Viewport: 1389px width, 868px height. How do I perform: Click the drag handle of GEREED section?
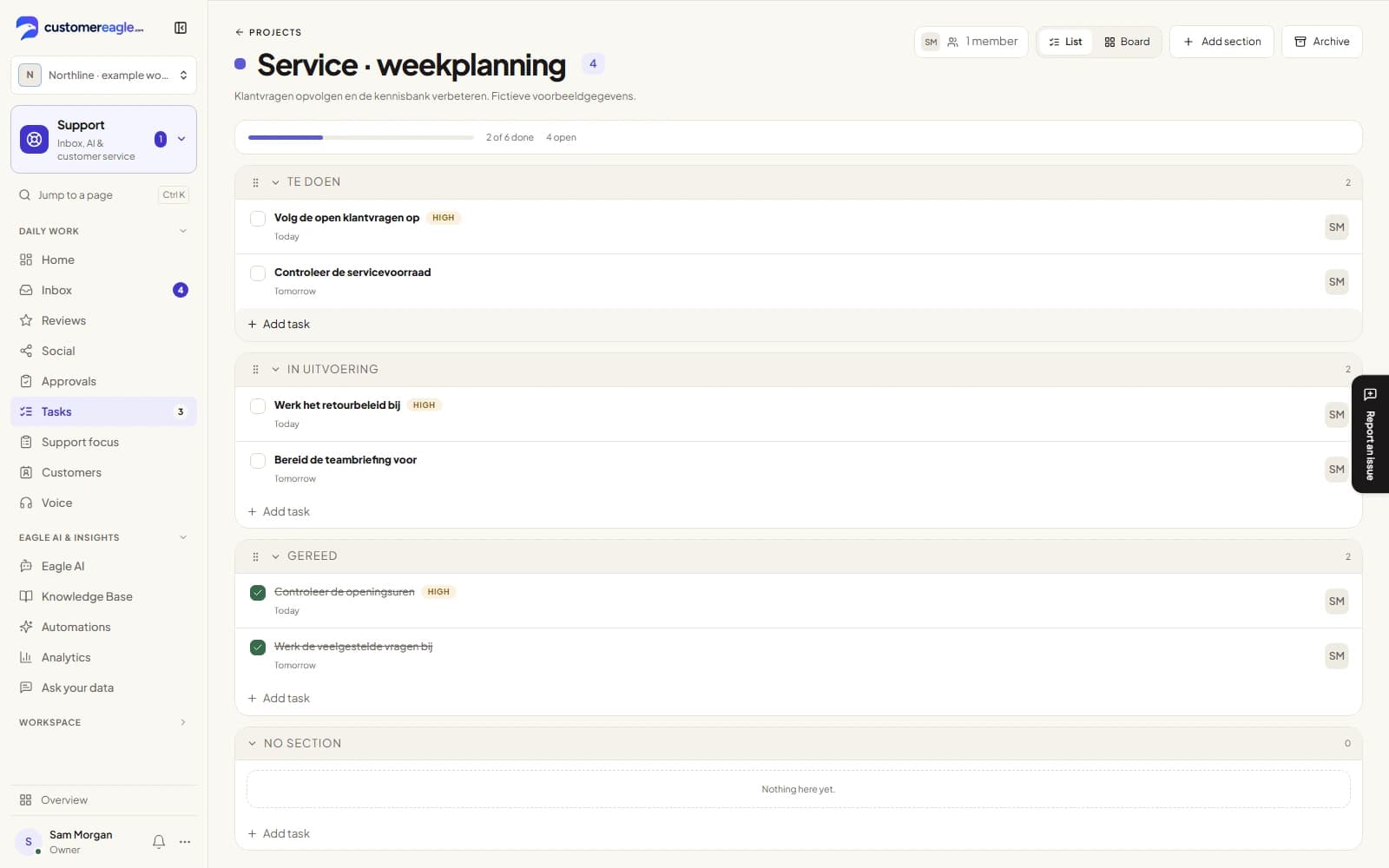click(255, 556)
